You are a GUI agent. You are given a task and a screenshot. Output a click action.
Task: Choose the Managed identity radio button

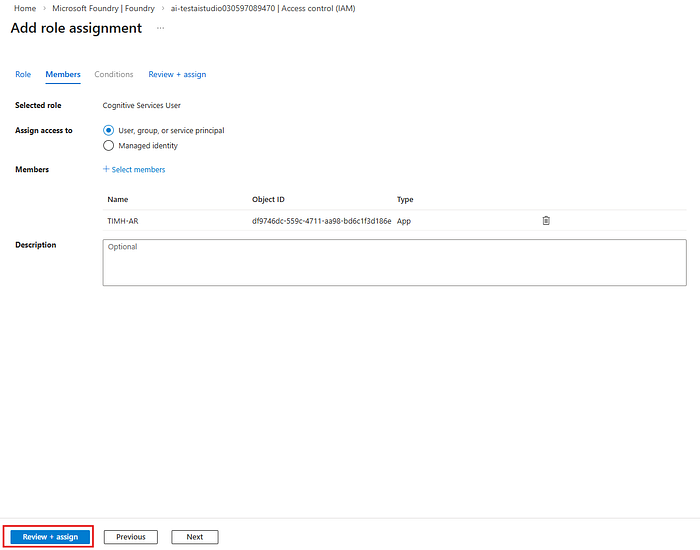(109, 146)
